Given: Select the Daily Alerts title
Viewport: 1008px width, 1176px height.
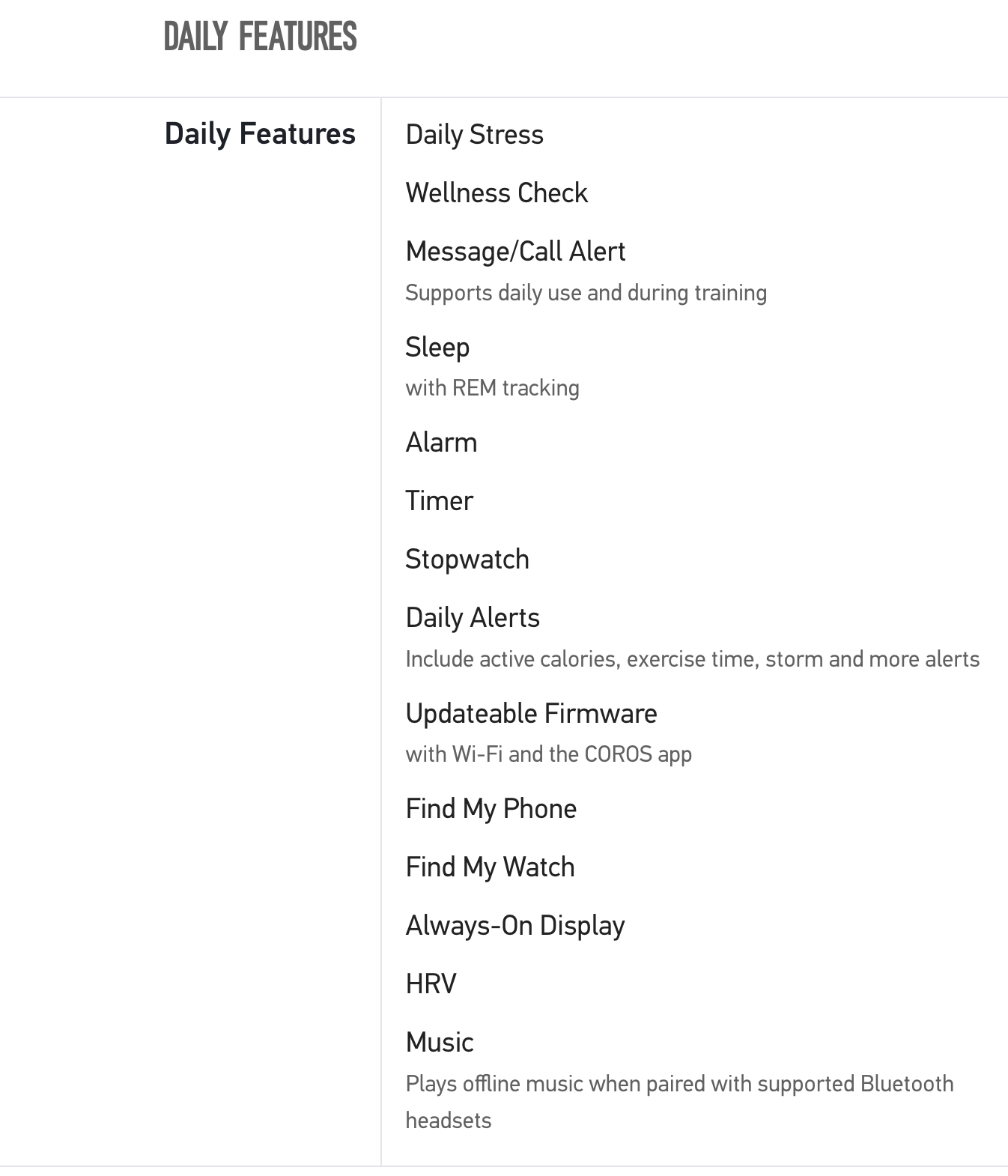Looking at the screenshot, I should pyautogui.click(x=473, y=618).
